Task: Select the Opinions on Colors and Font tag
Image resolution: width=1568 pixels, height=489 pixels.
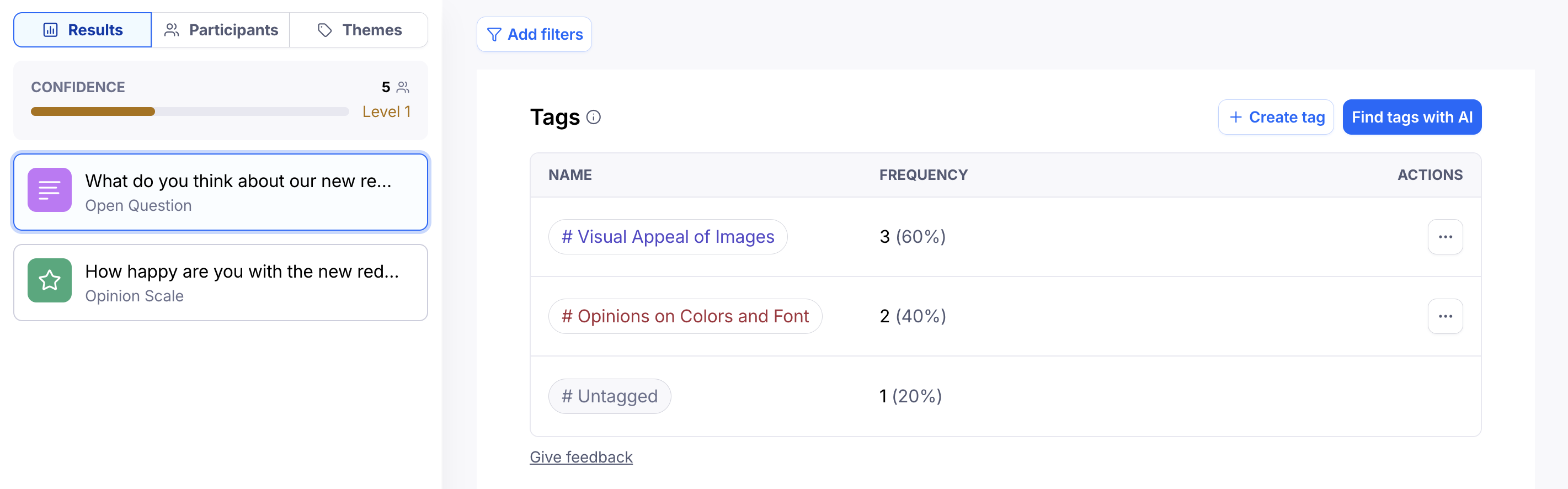Action: point(685,316)
